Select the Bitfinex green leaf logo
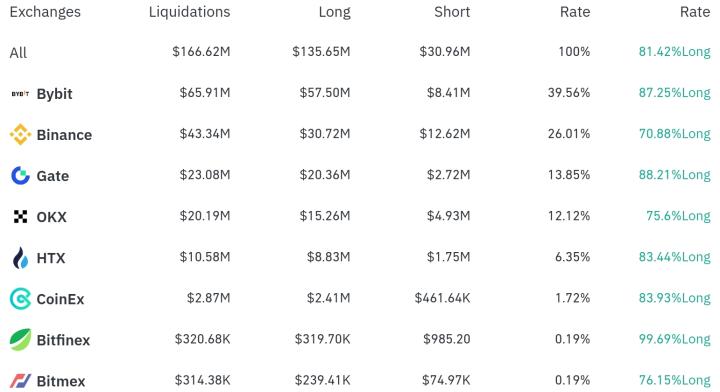 click(x=20, y=340)
